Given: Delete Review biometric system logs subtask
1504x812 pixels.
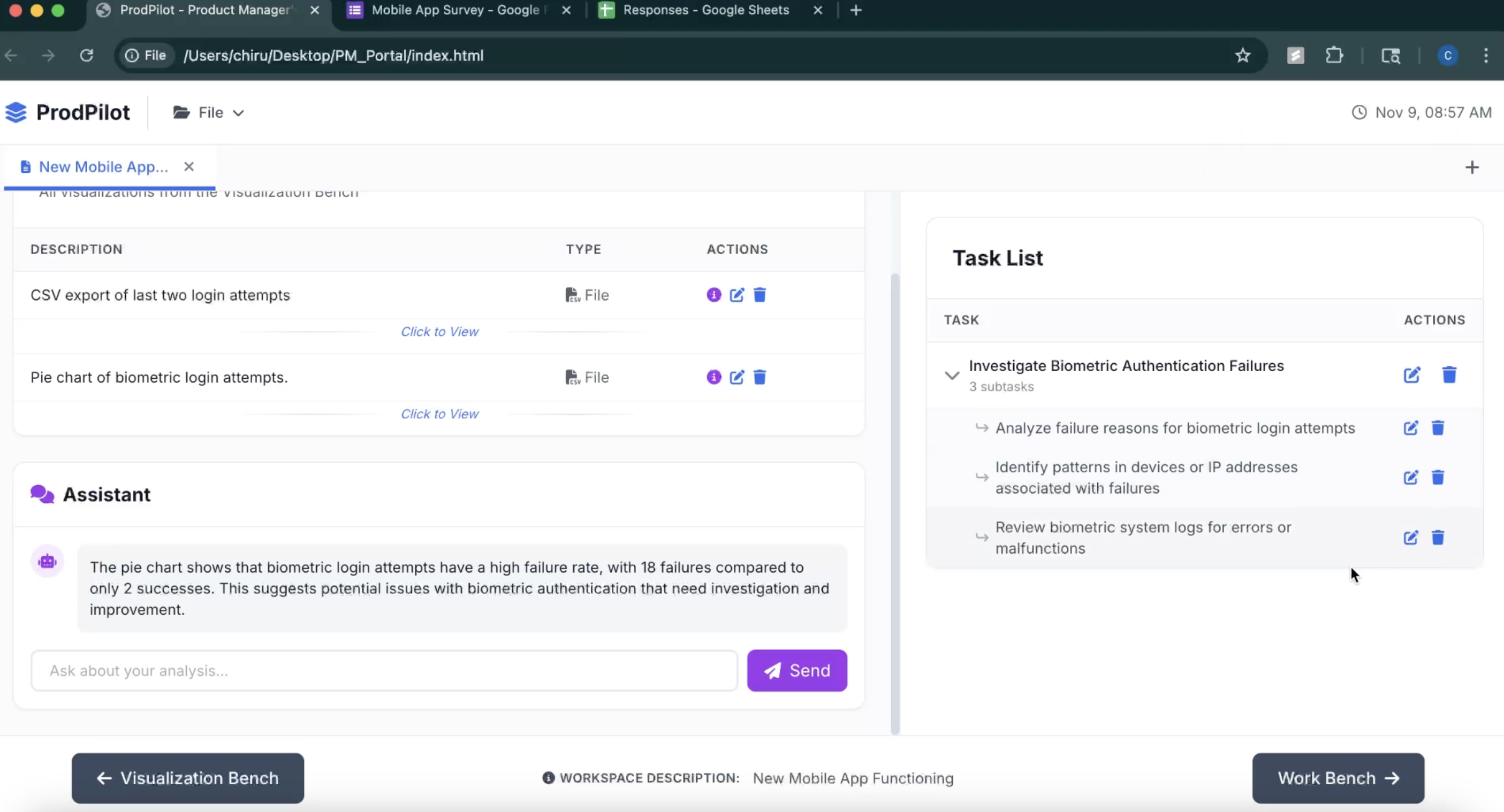Looking at the screenshot, I should coord(1438,538).
